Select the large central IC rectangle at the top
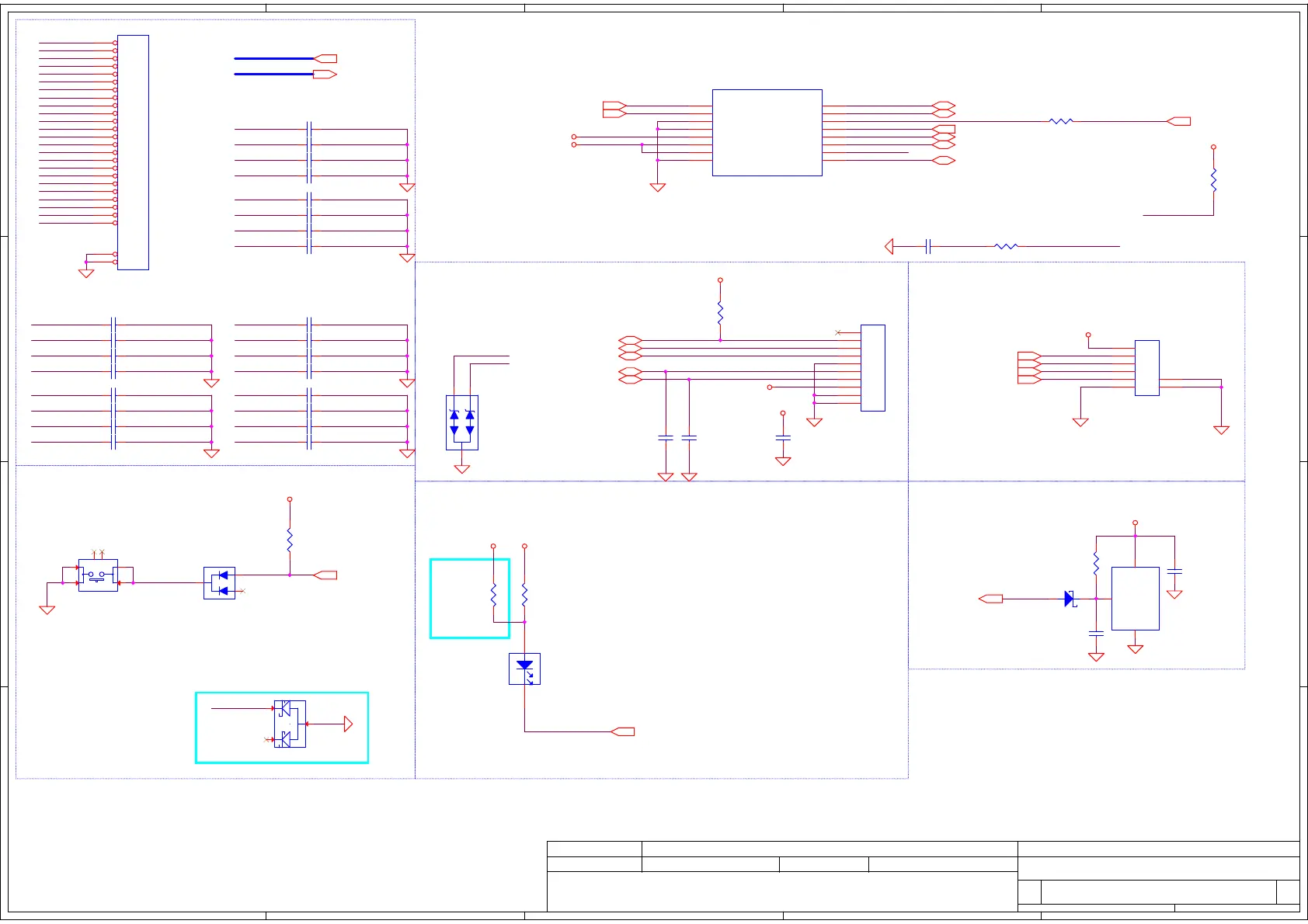 pyautogui.click(x=767, y=133)
